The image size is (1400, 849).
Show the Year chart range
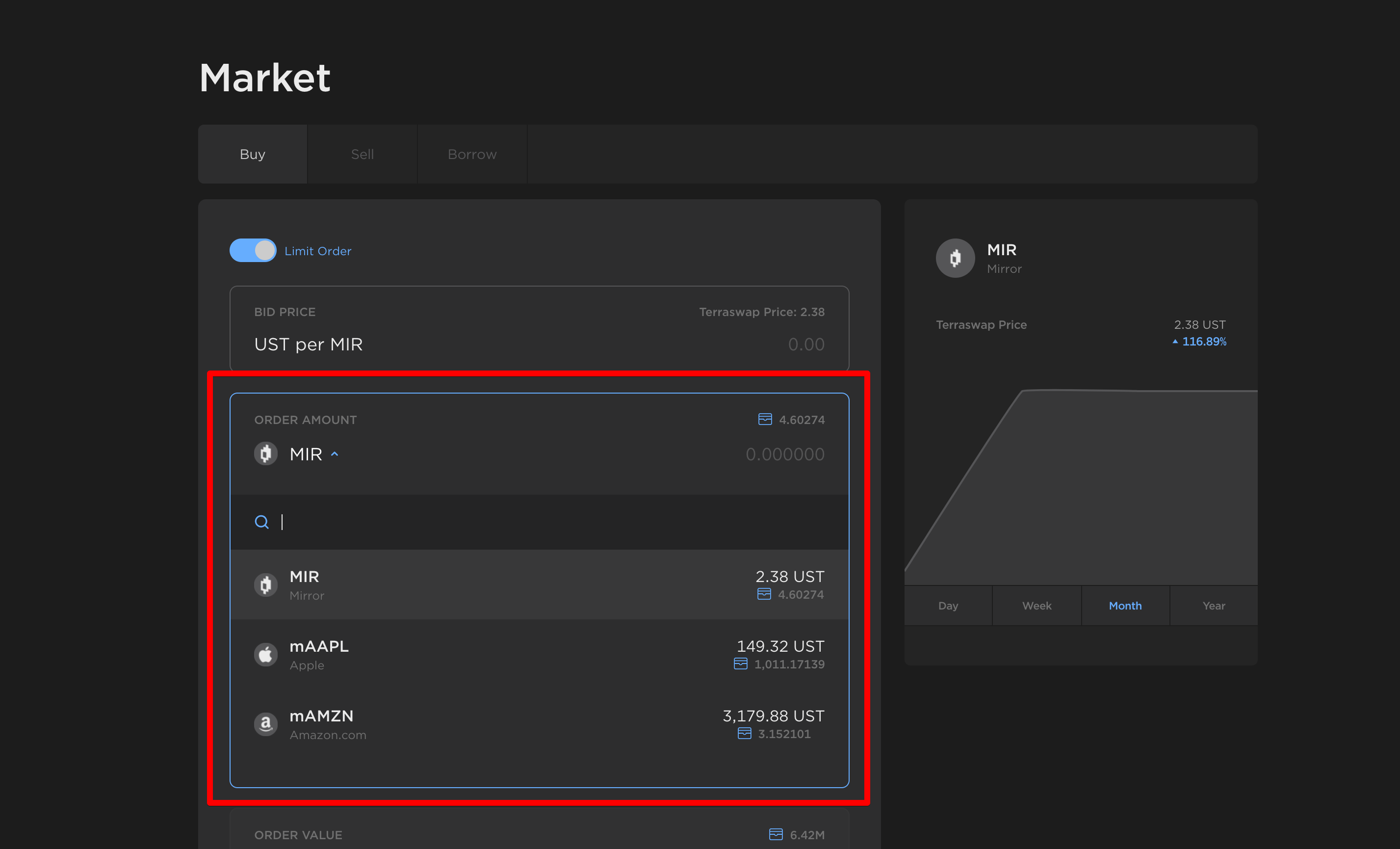pos(1213,606)
